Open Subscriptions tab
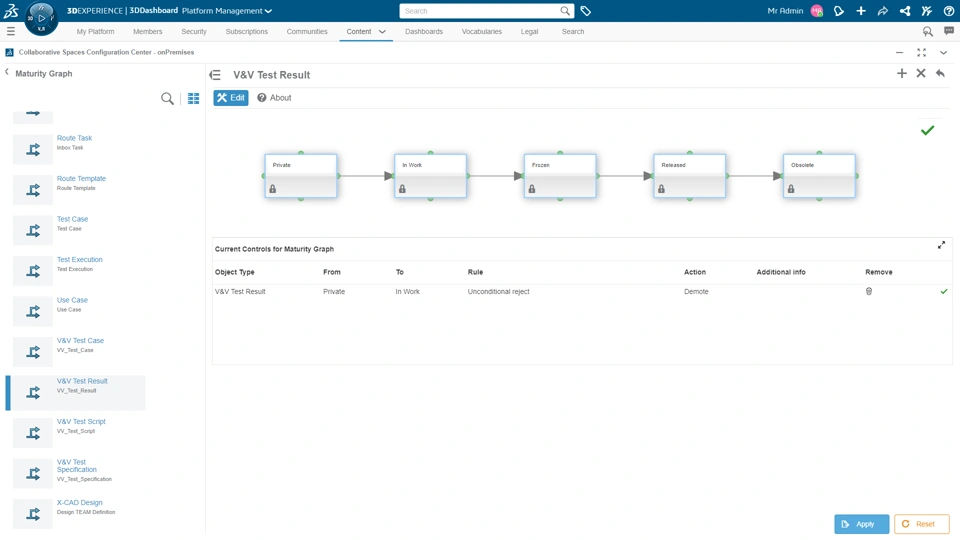960x540 pixels. point(247,31)
